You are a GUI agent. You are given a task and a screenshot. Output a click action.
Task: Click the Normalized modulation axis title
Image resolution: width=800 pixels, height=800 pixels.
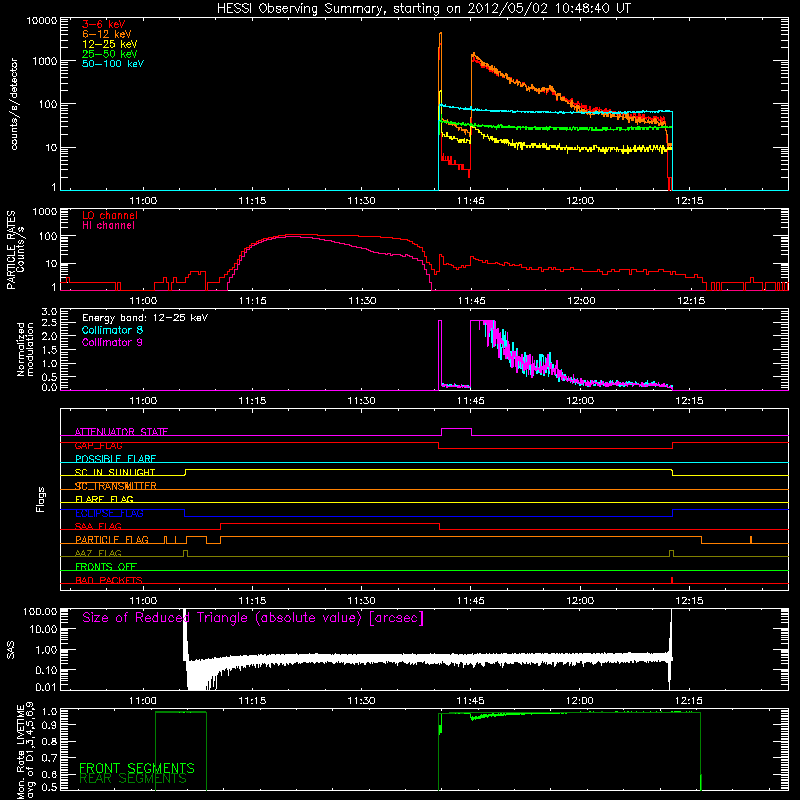point(25,350)
